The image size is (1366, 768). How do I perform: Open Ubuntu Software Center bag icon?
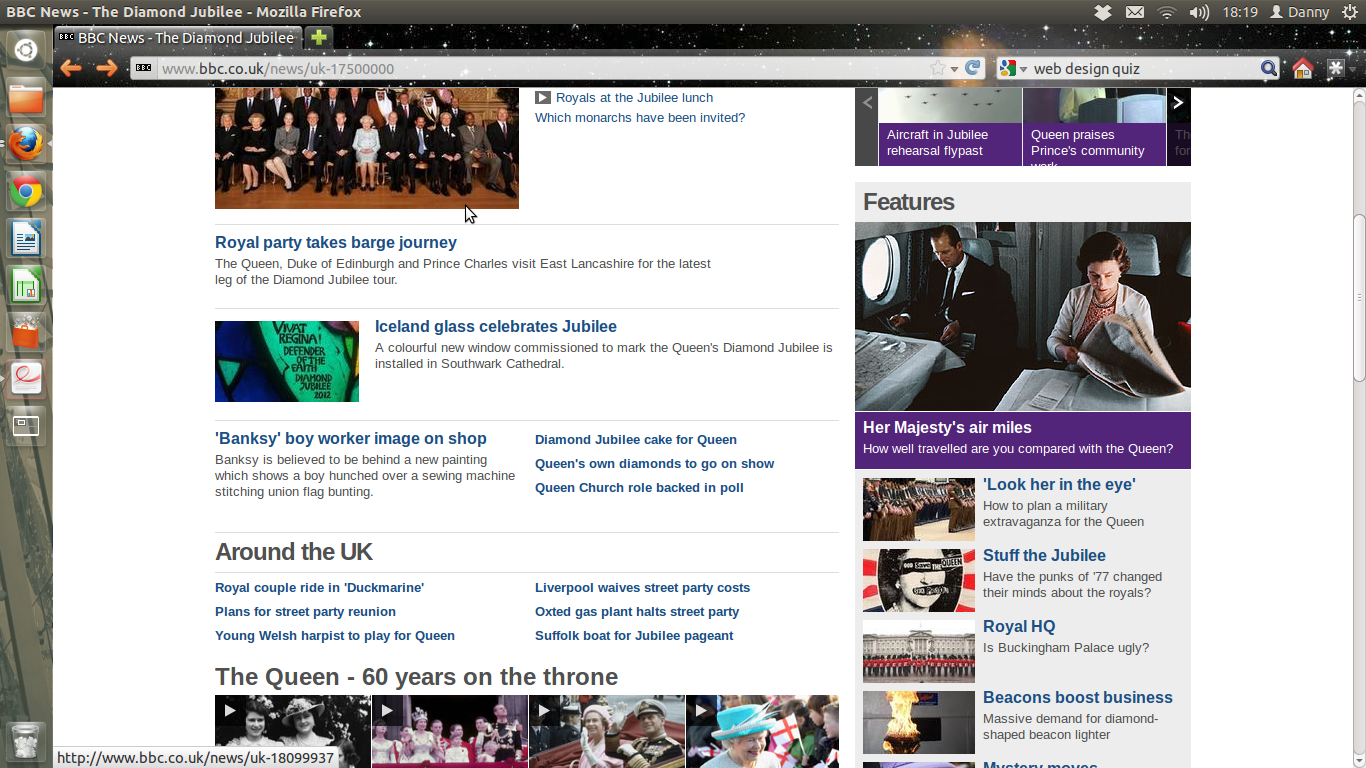pos(27,332)
